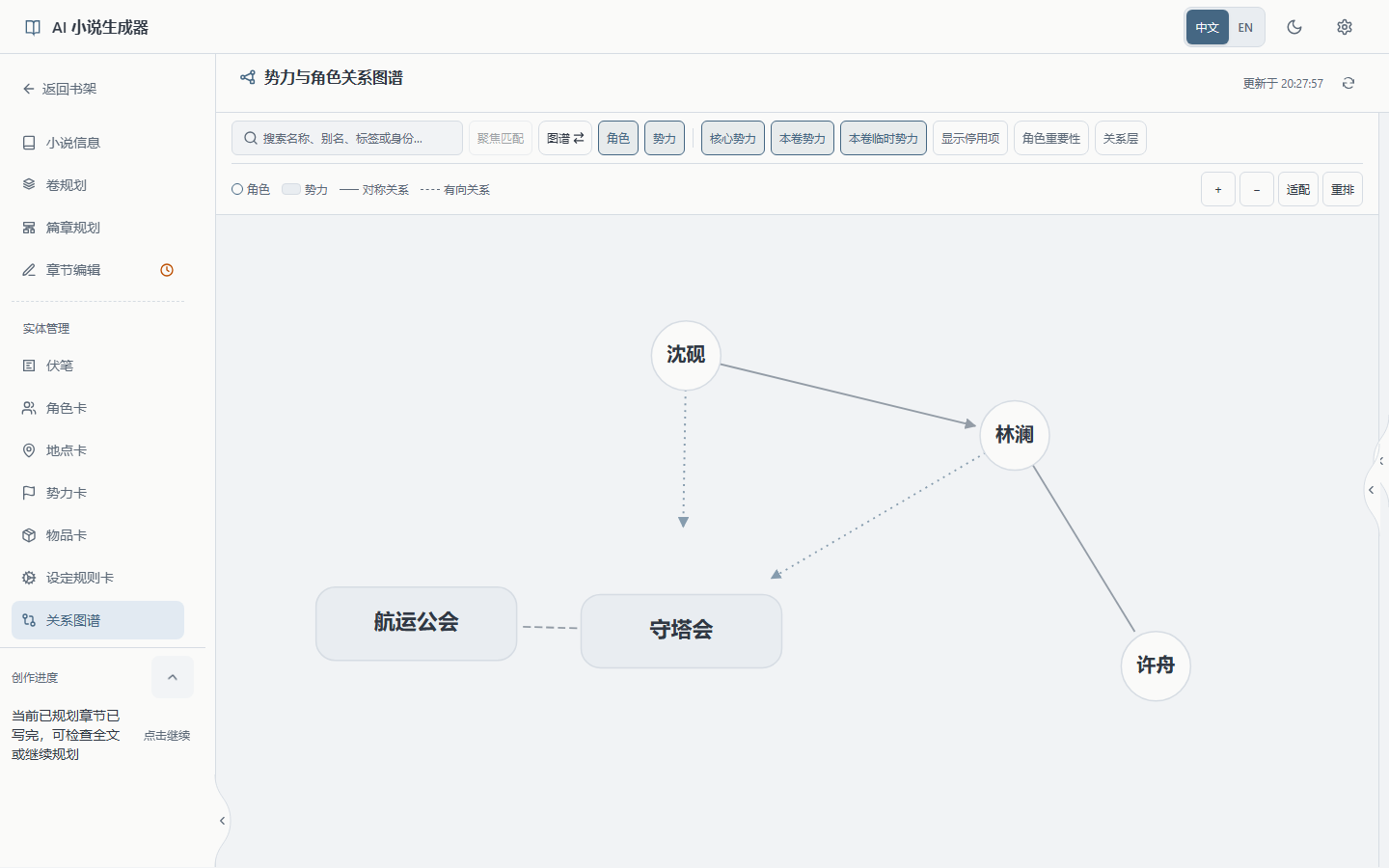The height and width of the screenshot is (868, 1389).
Task: Select the 航运公会 faction node
Action: tap(417, 623)
